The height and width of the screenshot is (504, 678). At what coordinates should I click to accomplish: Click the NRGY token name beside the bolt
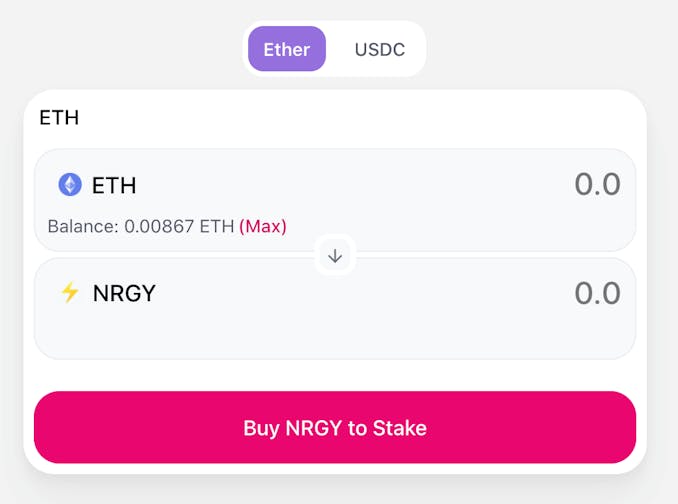[124, 293]
